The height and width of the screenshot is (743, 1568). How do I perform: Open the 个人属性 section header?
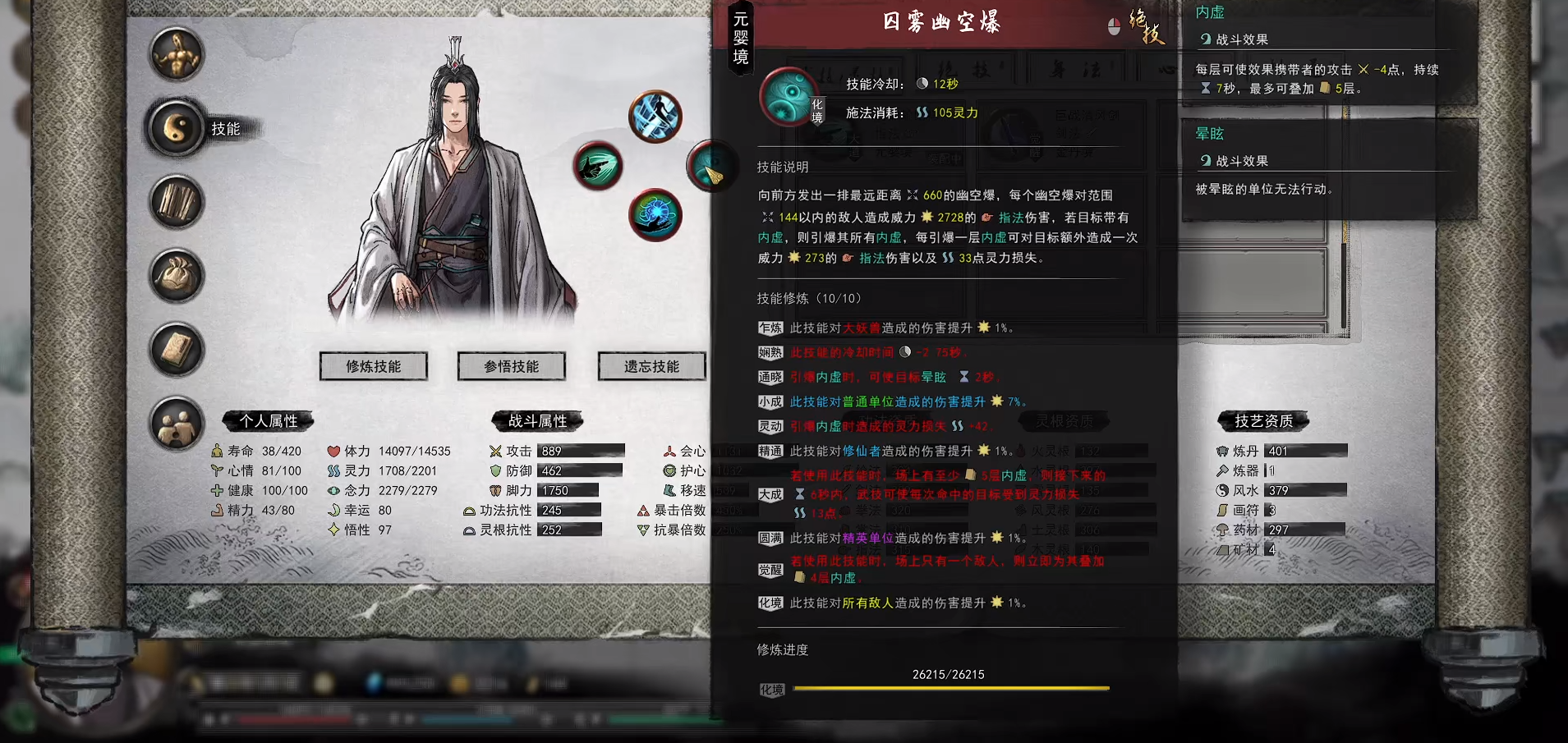point(269,421)
